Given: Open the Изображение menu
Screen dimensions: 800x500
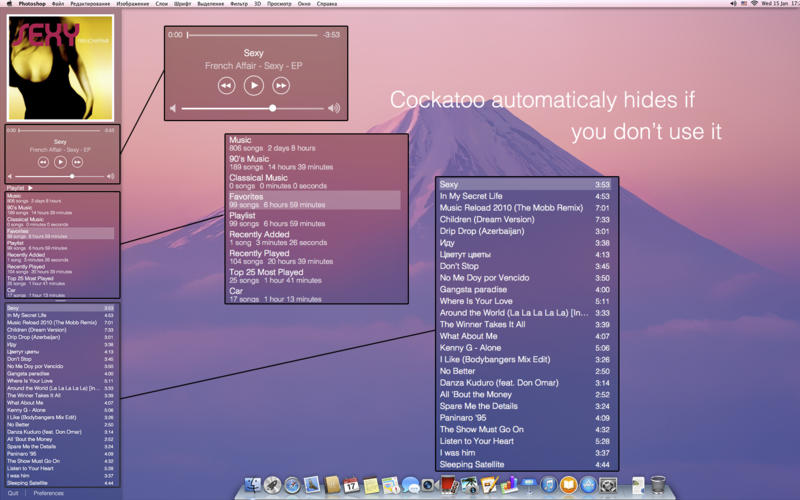Looking at the screenshot, I should tap(133, 4).
